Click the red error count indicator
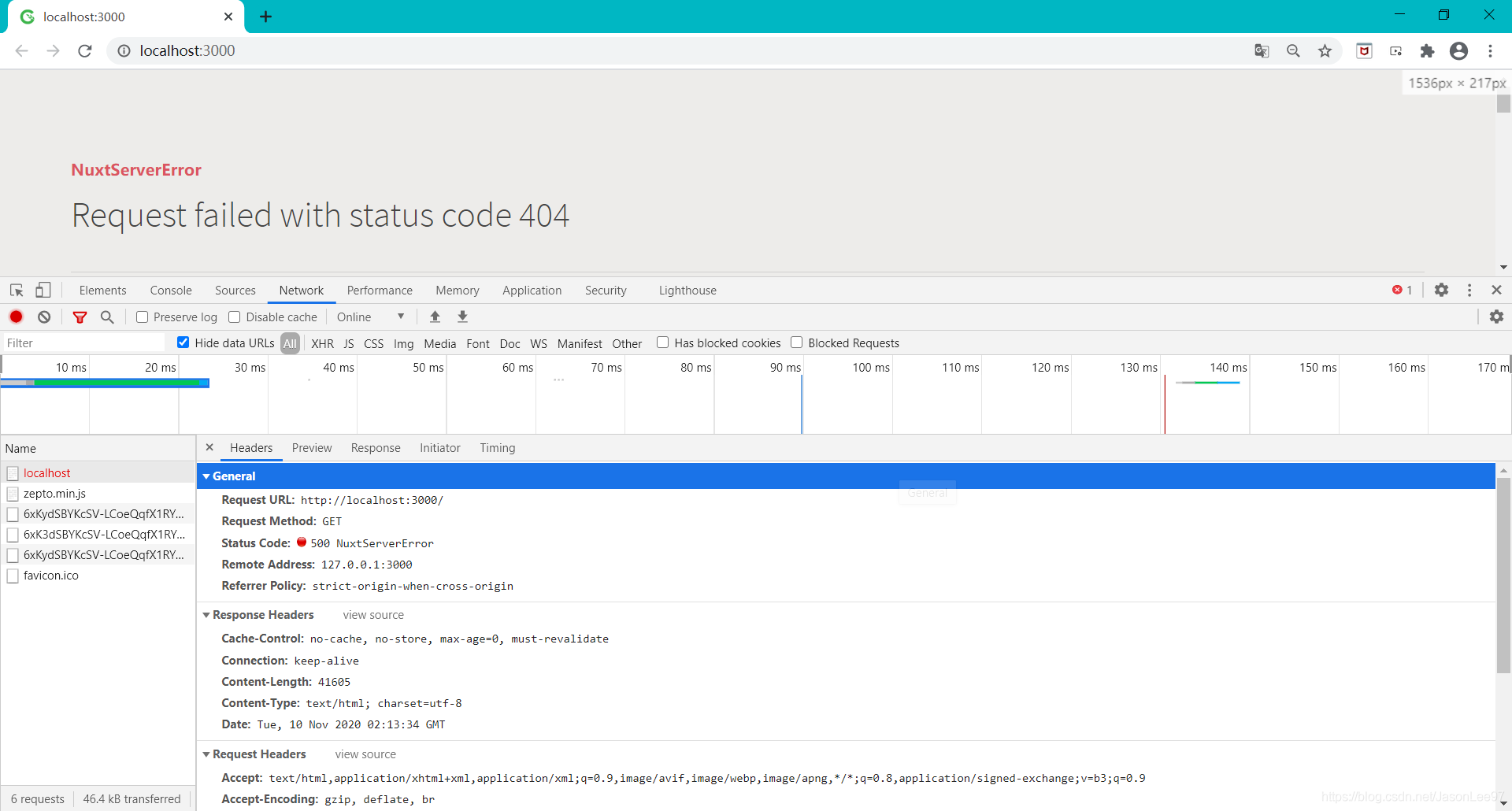1512x811 pixels. (x=1402, y=290)
